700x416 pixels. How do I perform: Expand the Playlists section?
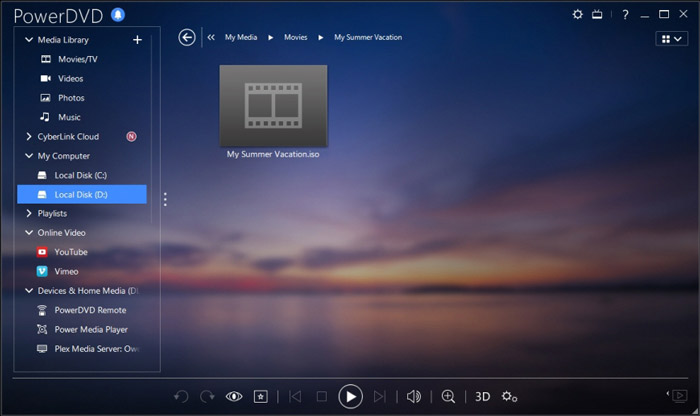(29, 213)
